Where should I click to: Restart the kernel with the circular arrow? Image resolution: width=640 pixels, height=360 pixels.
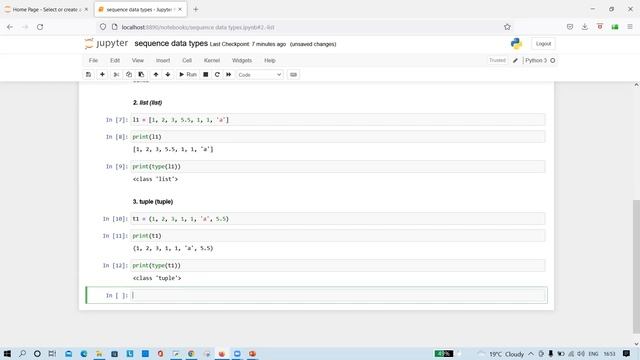click(x=217, y=75)
